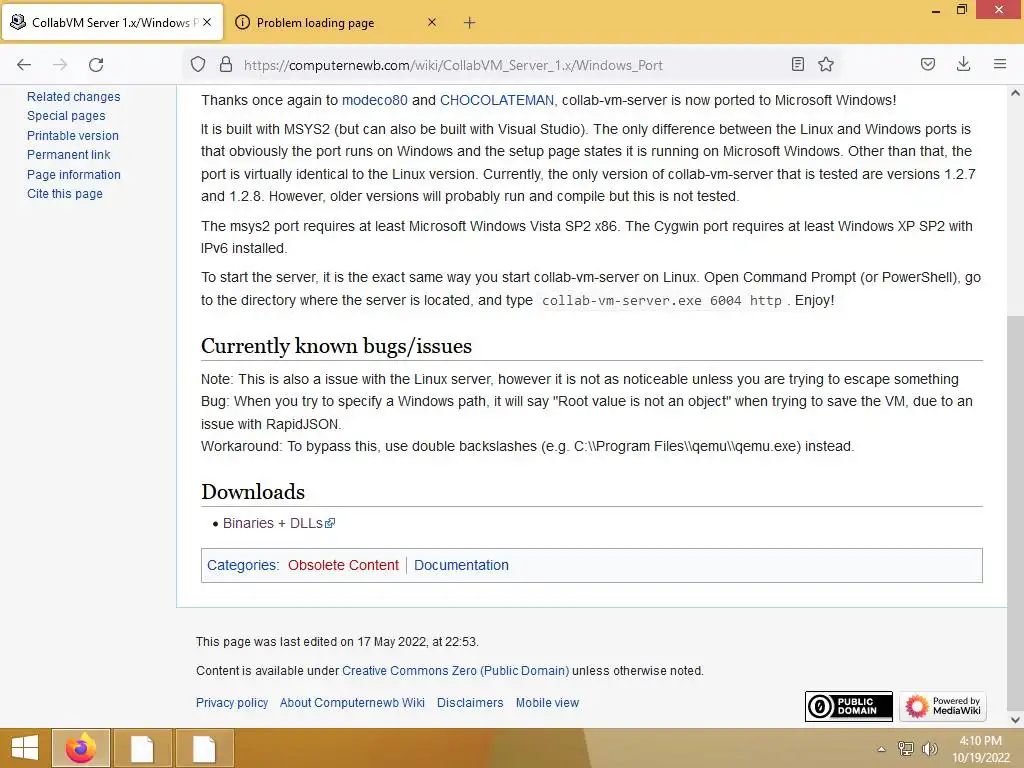
Task: Click the collab-vm-server.exe 6004 http code text
Action: pyautogui.click(x=662, y=300)
